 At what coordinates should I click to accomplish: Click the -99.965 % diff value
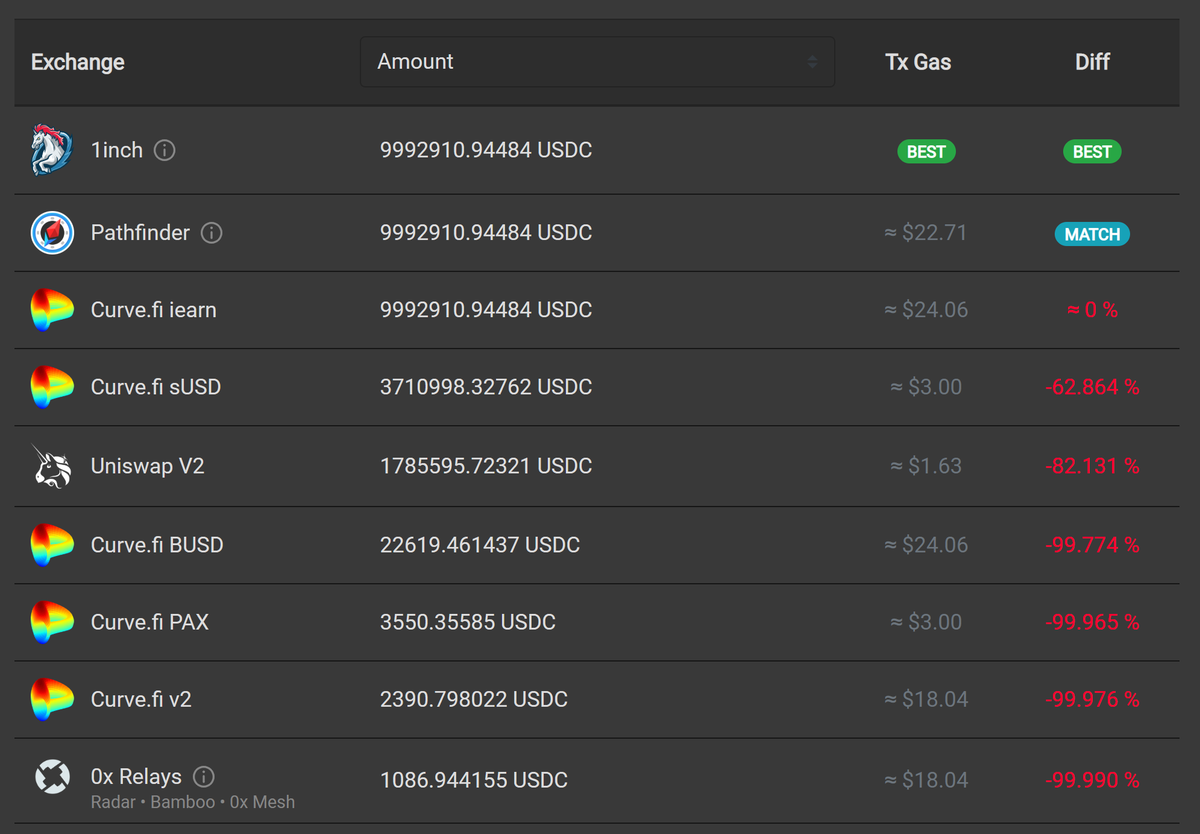click(1092, 622)
